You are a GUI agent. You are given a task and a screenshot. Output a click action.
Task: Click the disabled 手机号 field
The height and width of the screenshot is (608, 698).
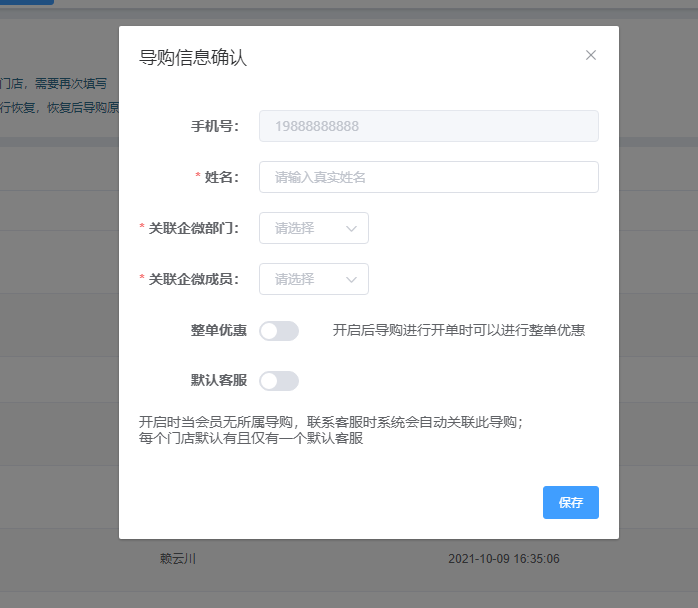pos(429,126)
